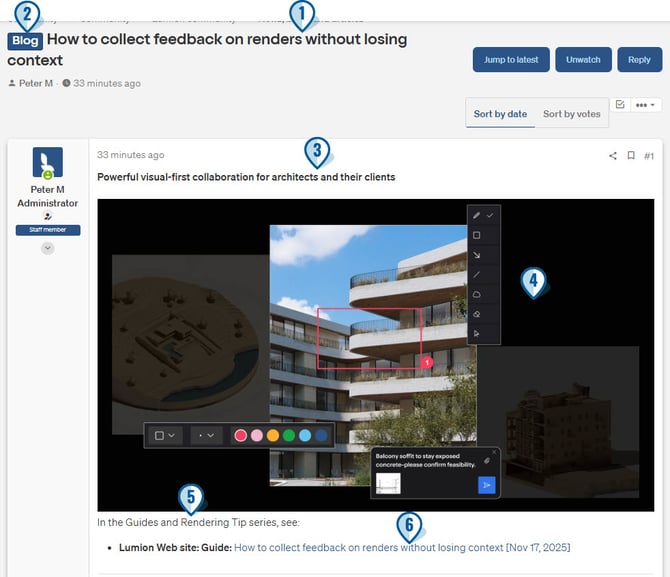Share post #1 using the share icon

point(613,156)
